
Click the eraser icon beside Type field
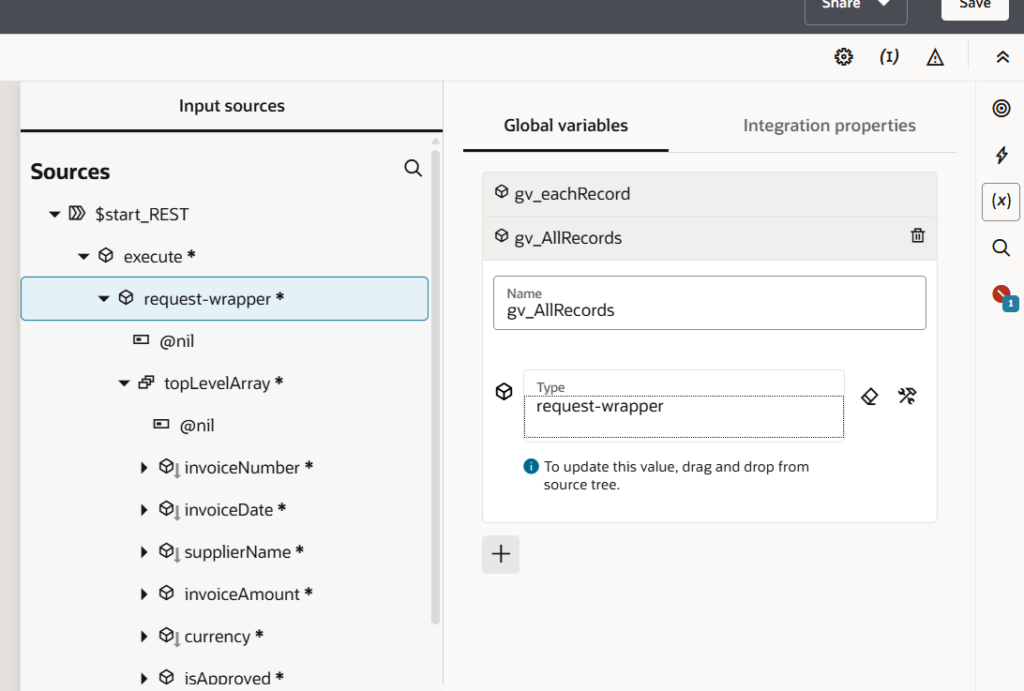(869, 396)
